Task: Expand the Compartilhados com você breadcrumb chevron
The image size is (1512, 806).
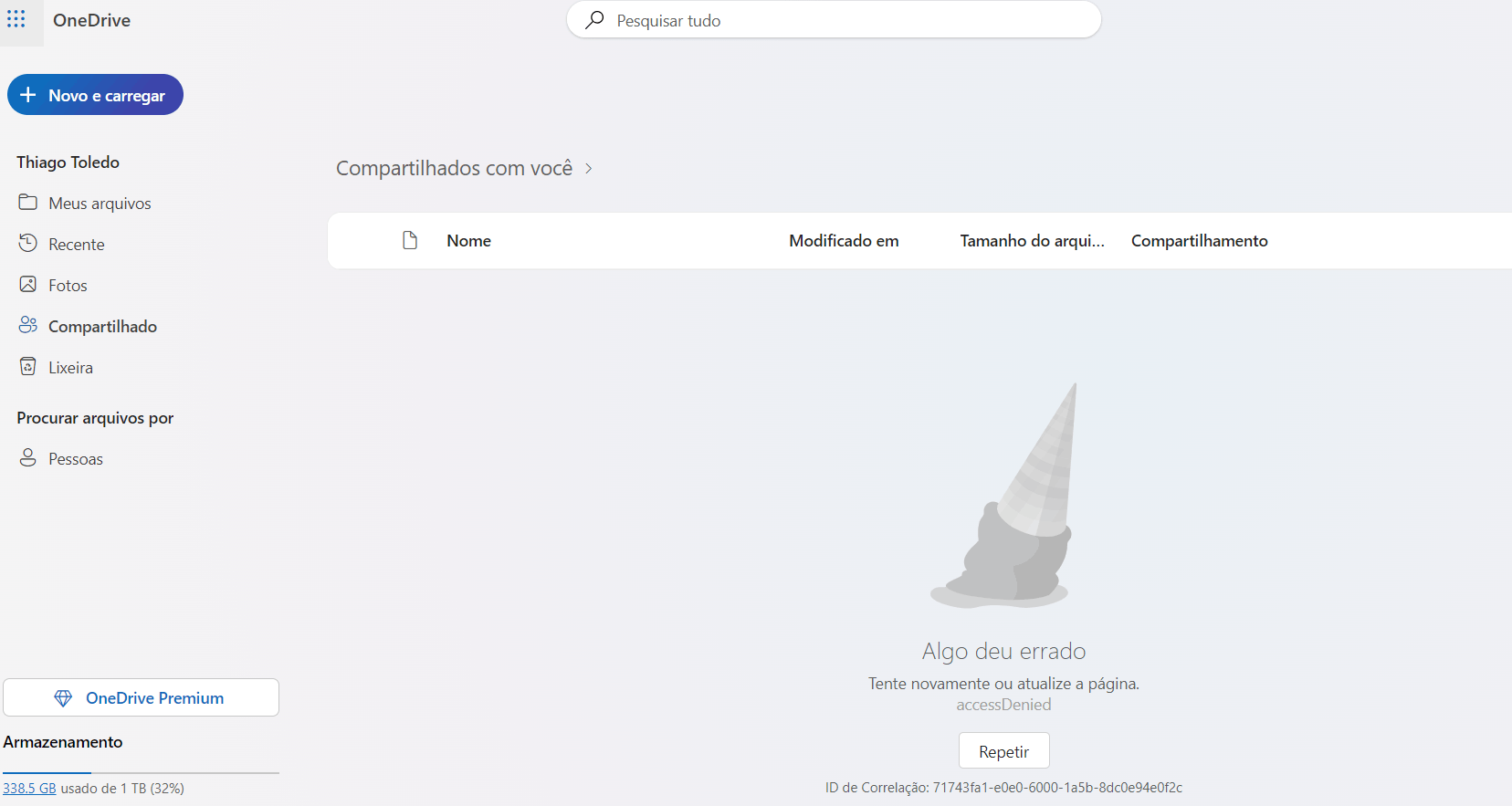Action: pyautogui.click(x=589, y=168)
